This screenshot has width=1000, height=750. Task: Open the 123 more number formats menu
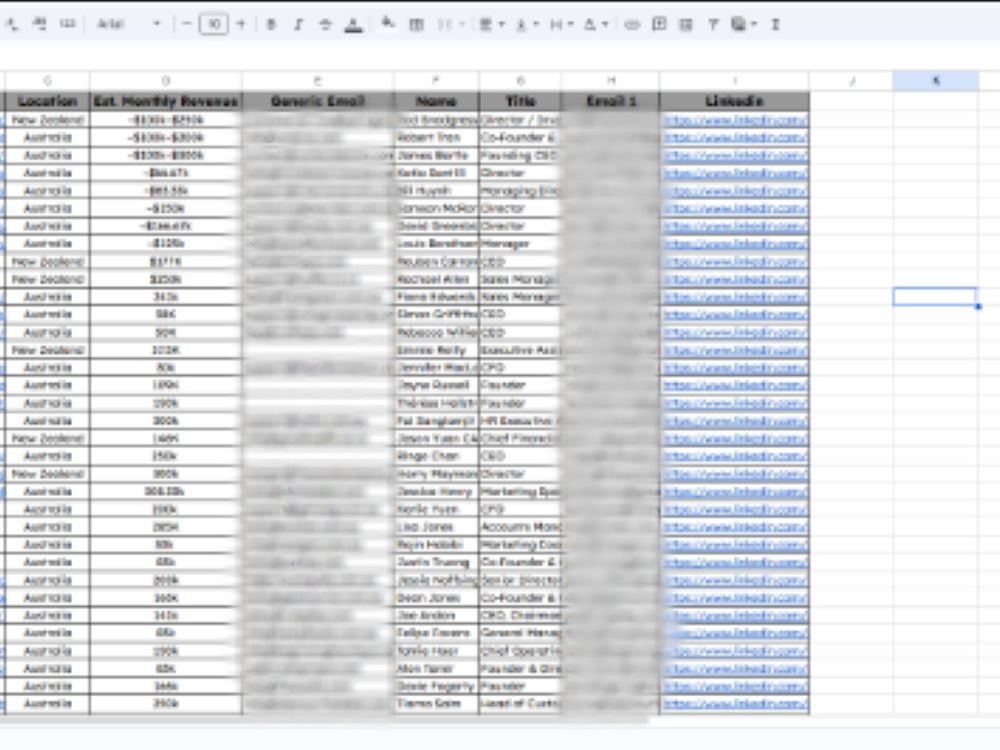(x=67, y=24)
